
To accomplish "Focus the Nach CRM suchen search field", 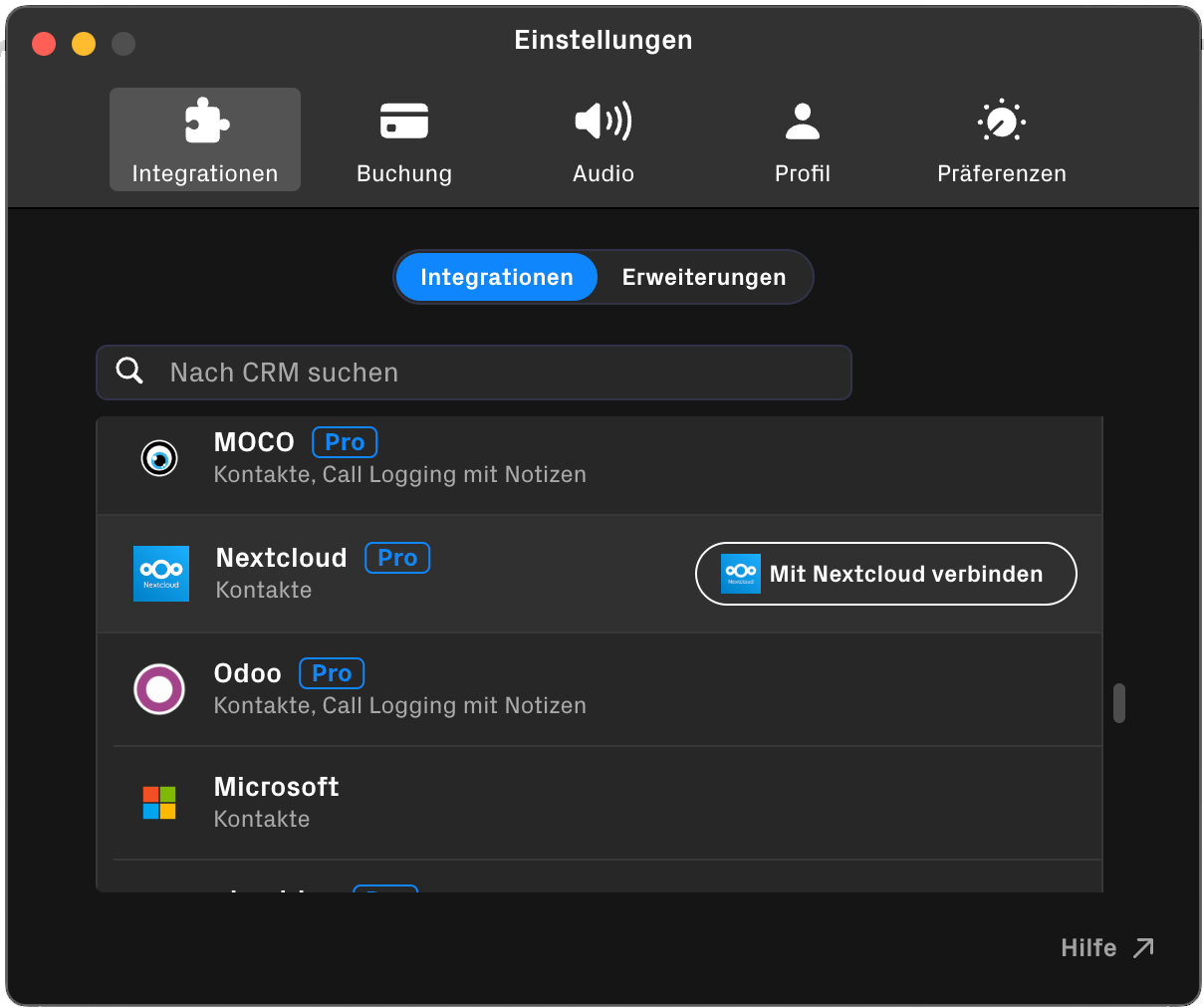I will pos(474,373).
